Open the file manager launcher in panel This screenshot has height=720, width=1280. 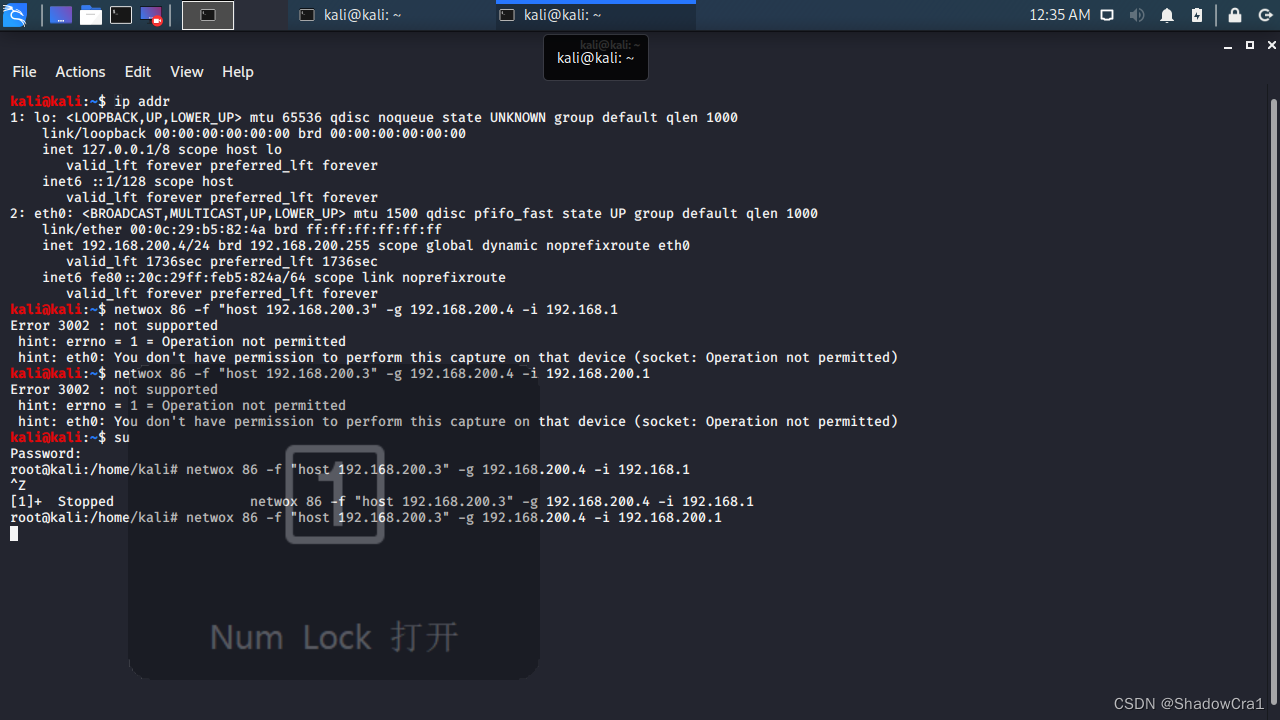click(91, 15)
